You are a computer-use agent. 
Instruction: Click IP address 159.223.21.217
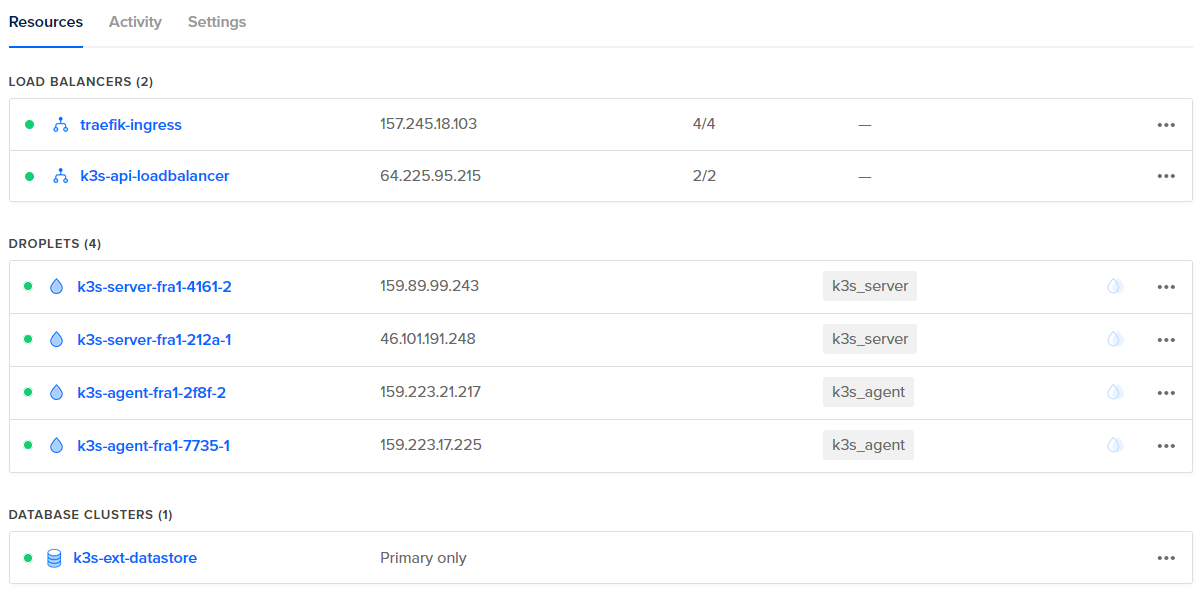pos(431,392)
